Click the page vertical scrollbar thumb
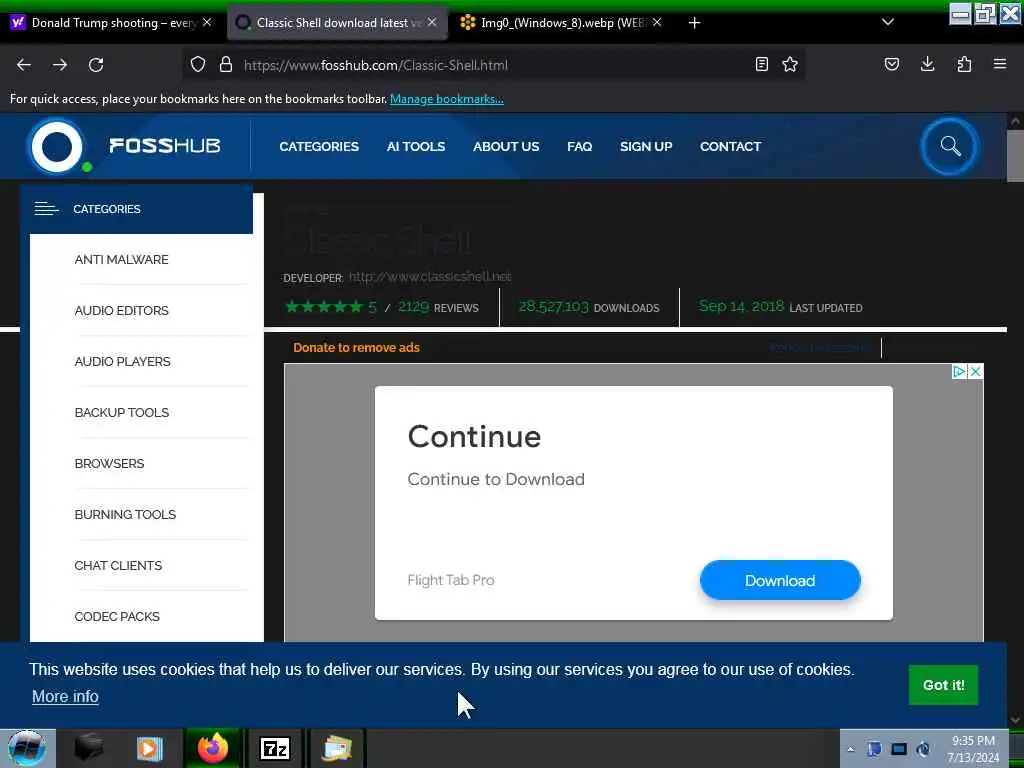1024x768 pixels. [x=1015, y=157]
